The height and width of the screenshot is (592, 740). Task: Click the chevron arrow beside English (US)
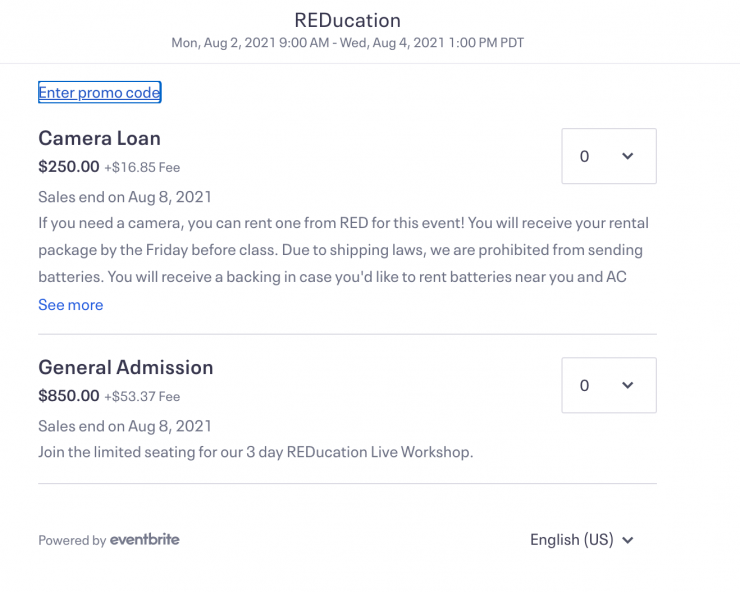pos(628,541)
